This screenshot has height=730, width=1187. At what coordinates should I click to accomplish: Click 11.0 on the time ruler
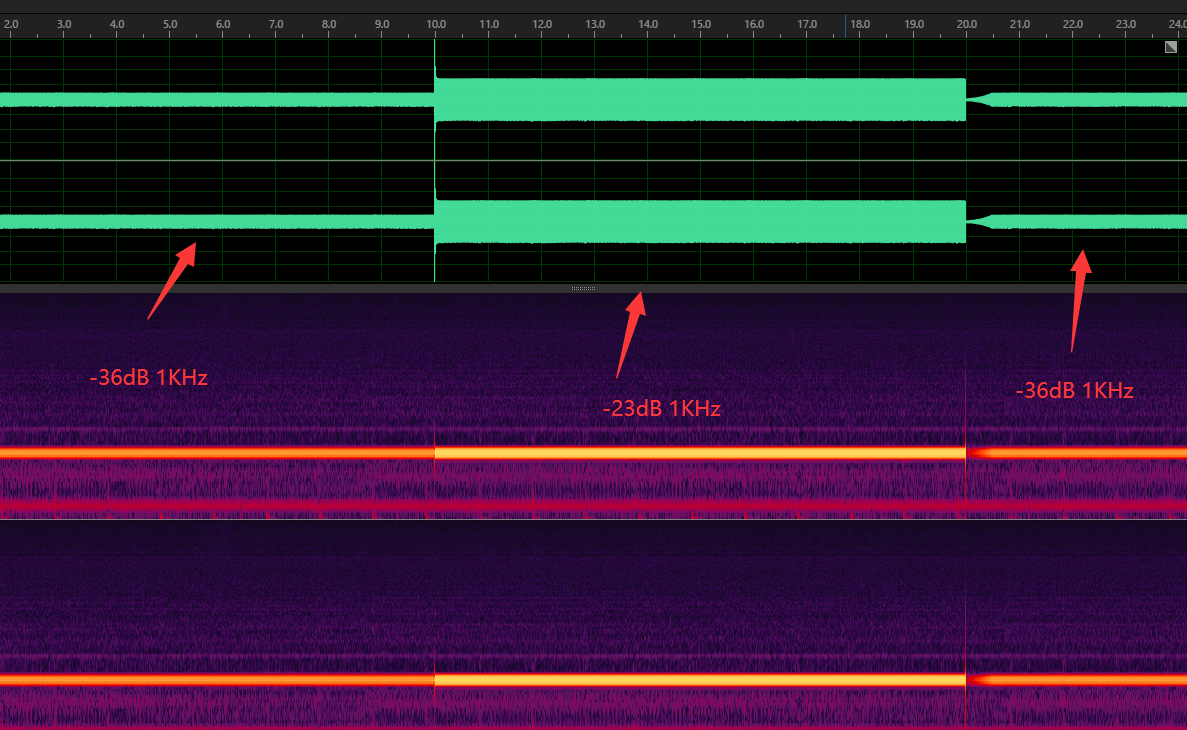point(489,24)
